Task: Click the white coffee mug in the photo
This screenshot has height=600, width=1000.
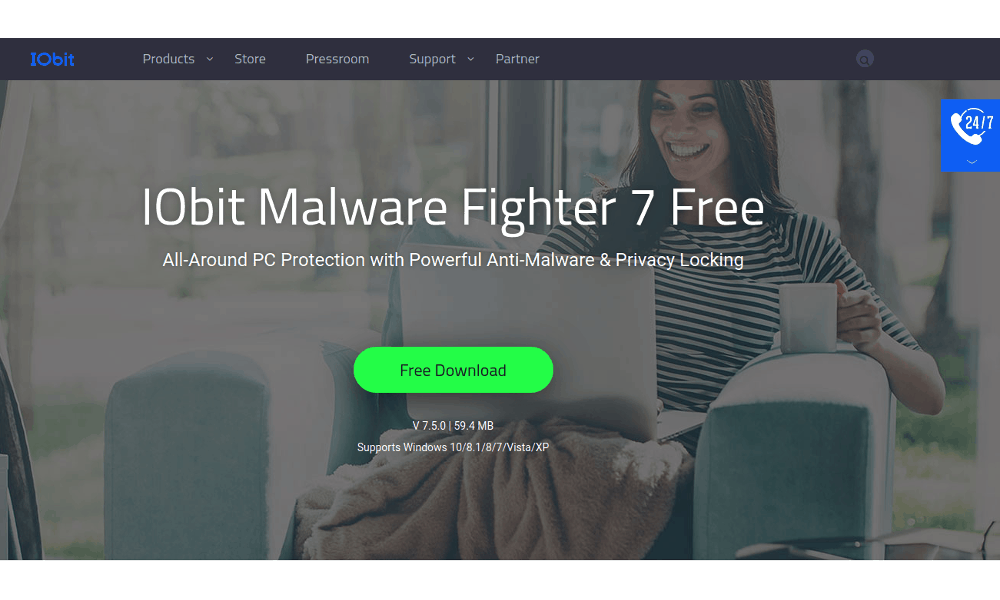Action: click(x=809, y=317)
